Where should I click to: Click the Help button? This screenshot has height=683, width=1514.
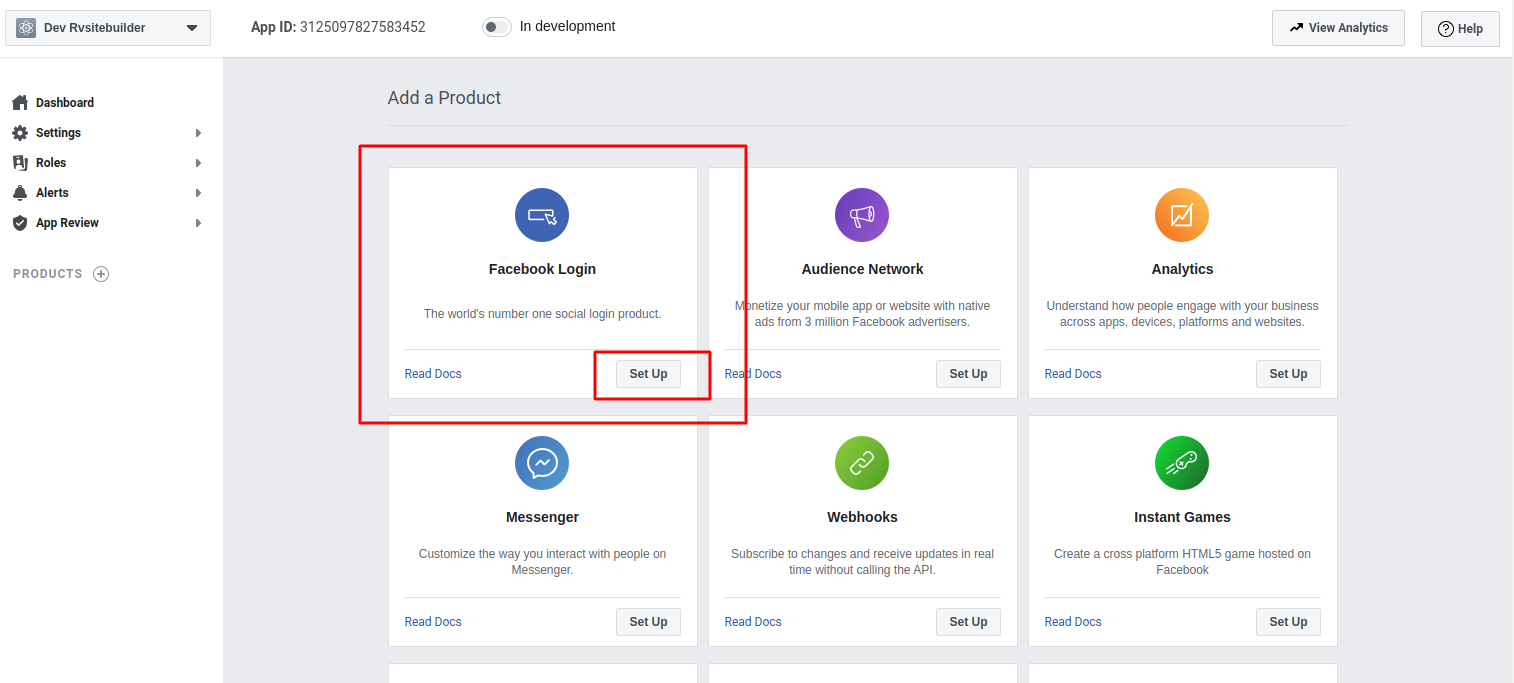[x=1460, y=29]
